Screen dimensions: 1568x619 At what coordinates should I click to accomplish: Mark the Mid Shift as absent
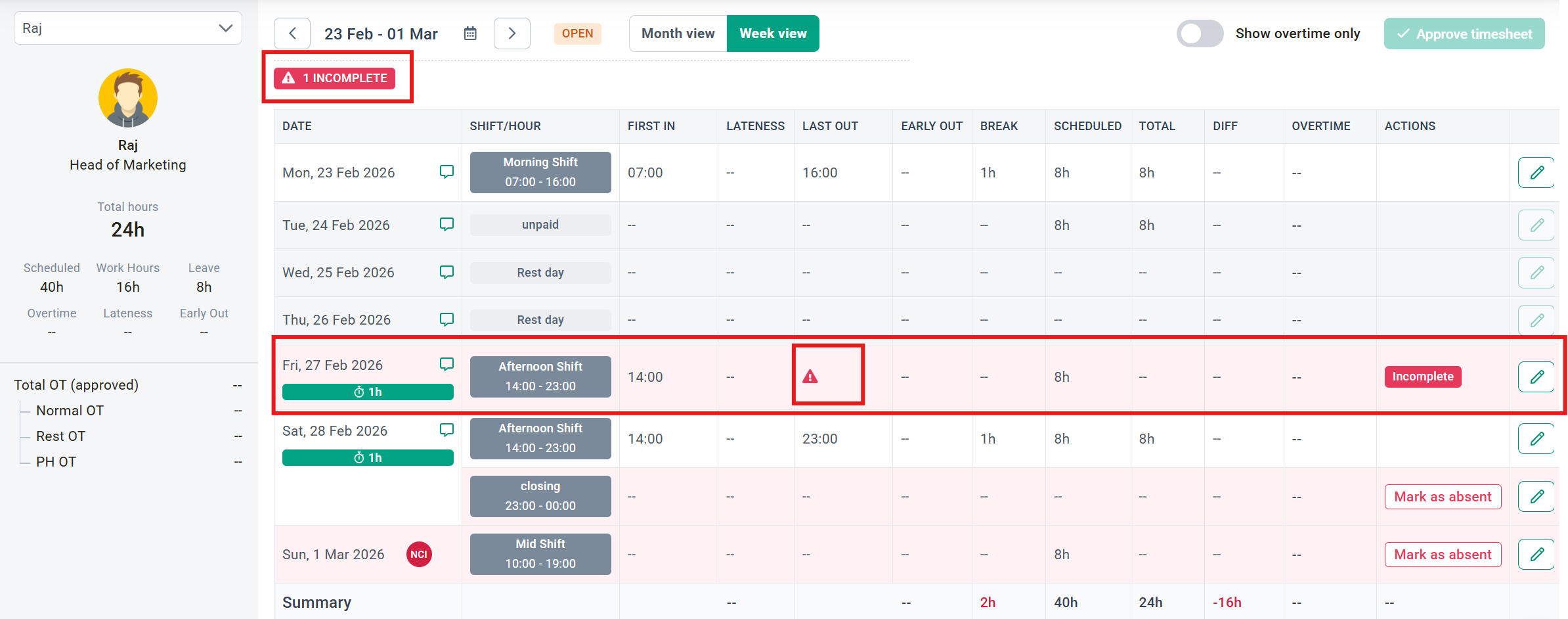(1443, 554)
